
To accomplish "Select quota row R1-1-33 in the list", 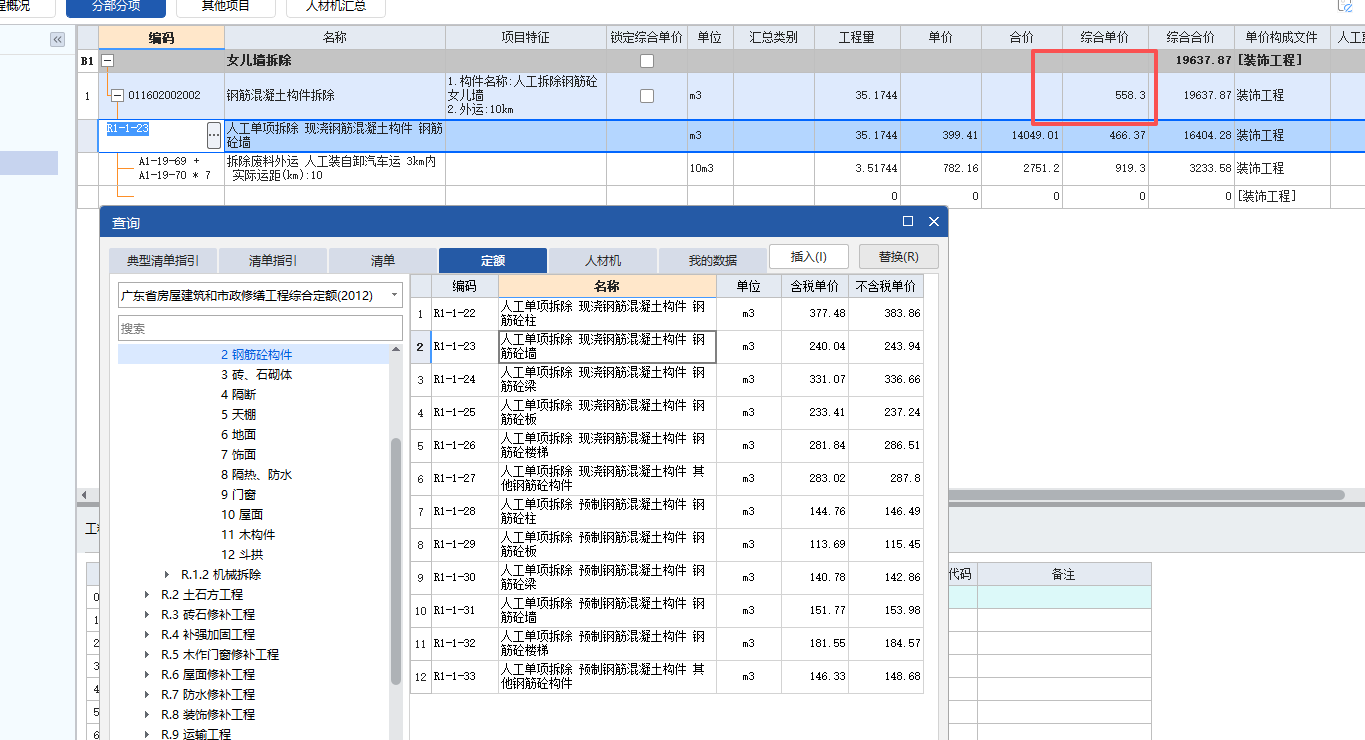I will click(x=667, y=677).
